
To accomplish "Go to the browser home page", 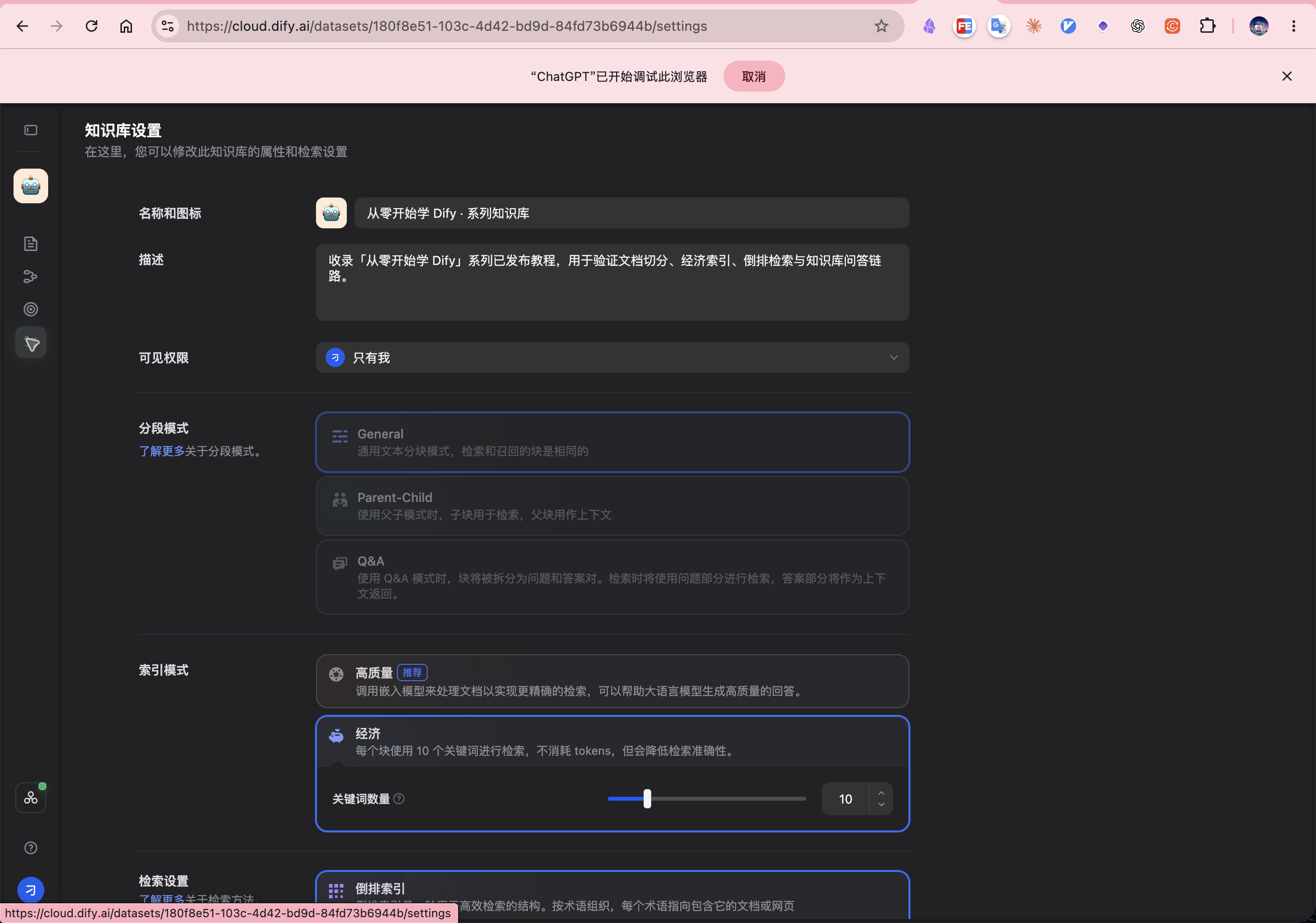I will [126, 26].
